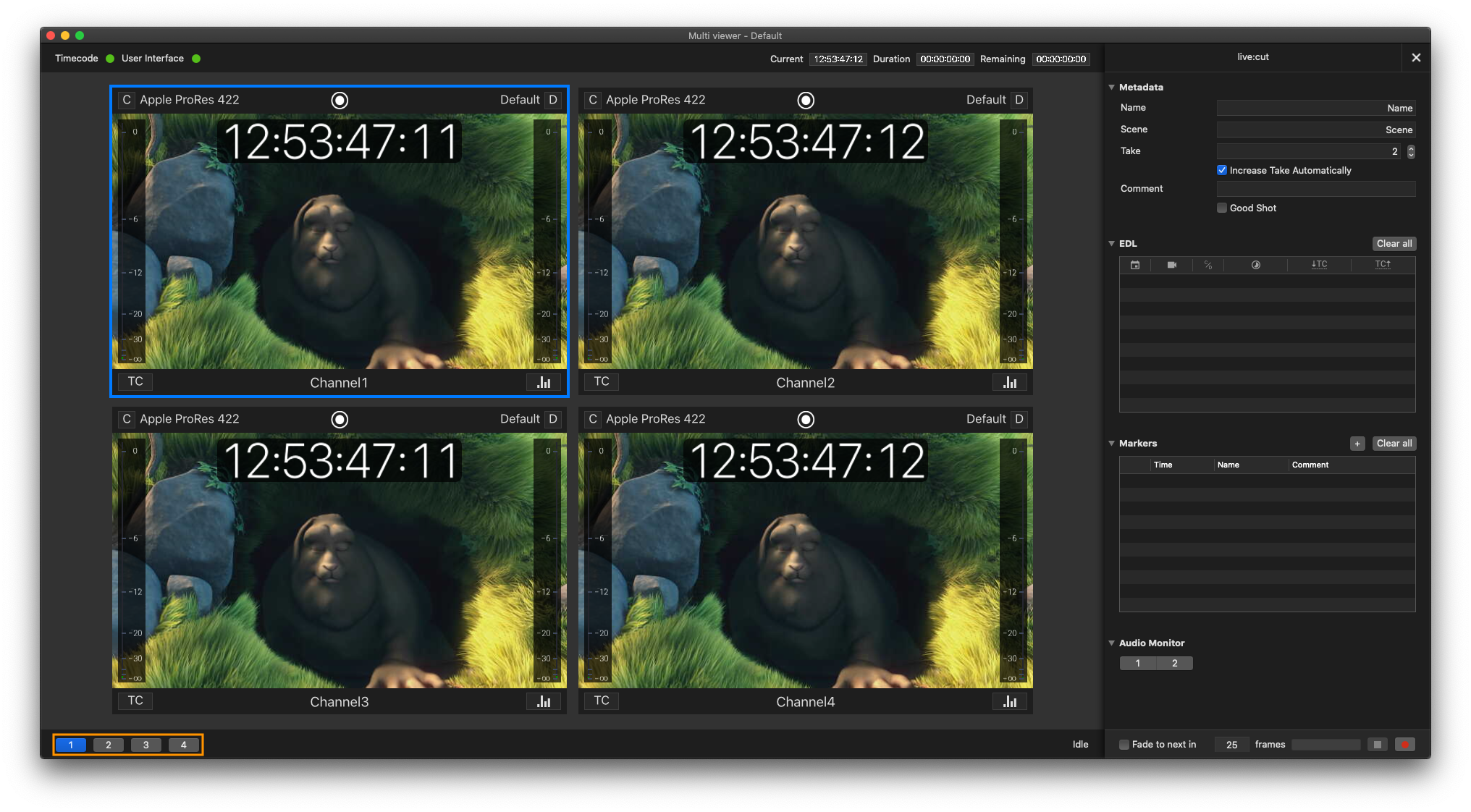Click Clear all in Markers section
This screenshot has width=1471, height=812.
(x=1394, y=444)
